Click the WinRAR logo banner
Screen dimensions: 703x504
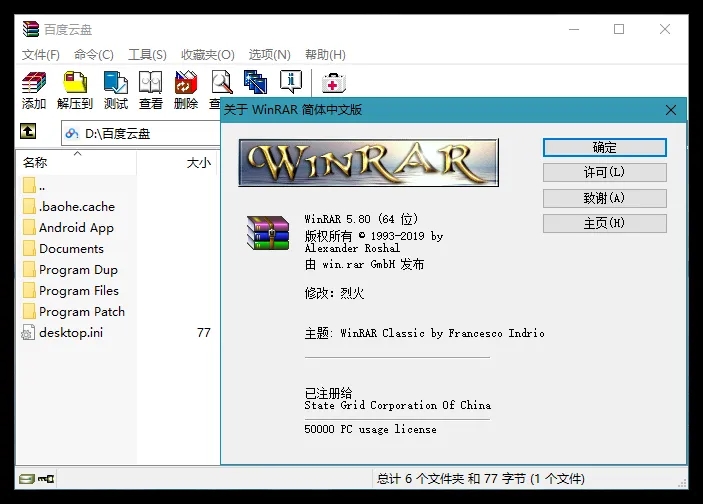point(369,163)
